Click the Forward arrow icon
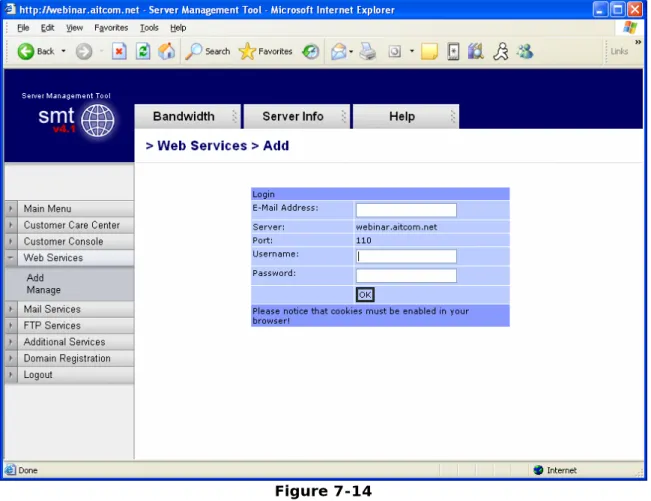The height and width of the screenshot is (501, 651). (84, 51)
